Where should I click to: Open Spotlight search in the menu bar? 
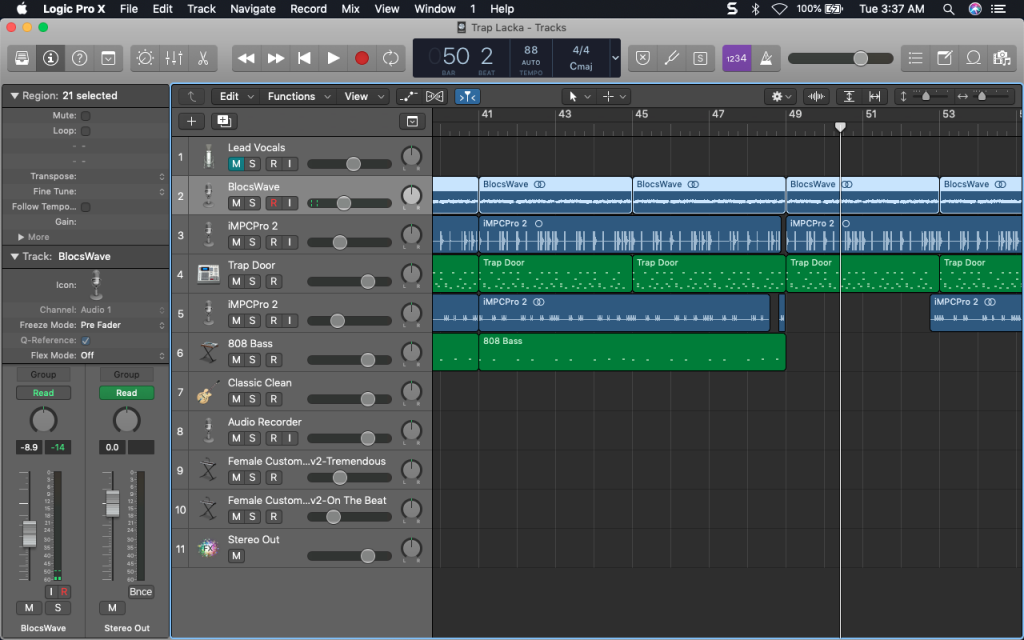(x=948, y=9)
